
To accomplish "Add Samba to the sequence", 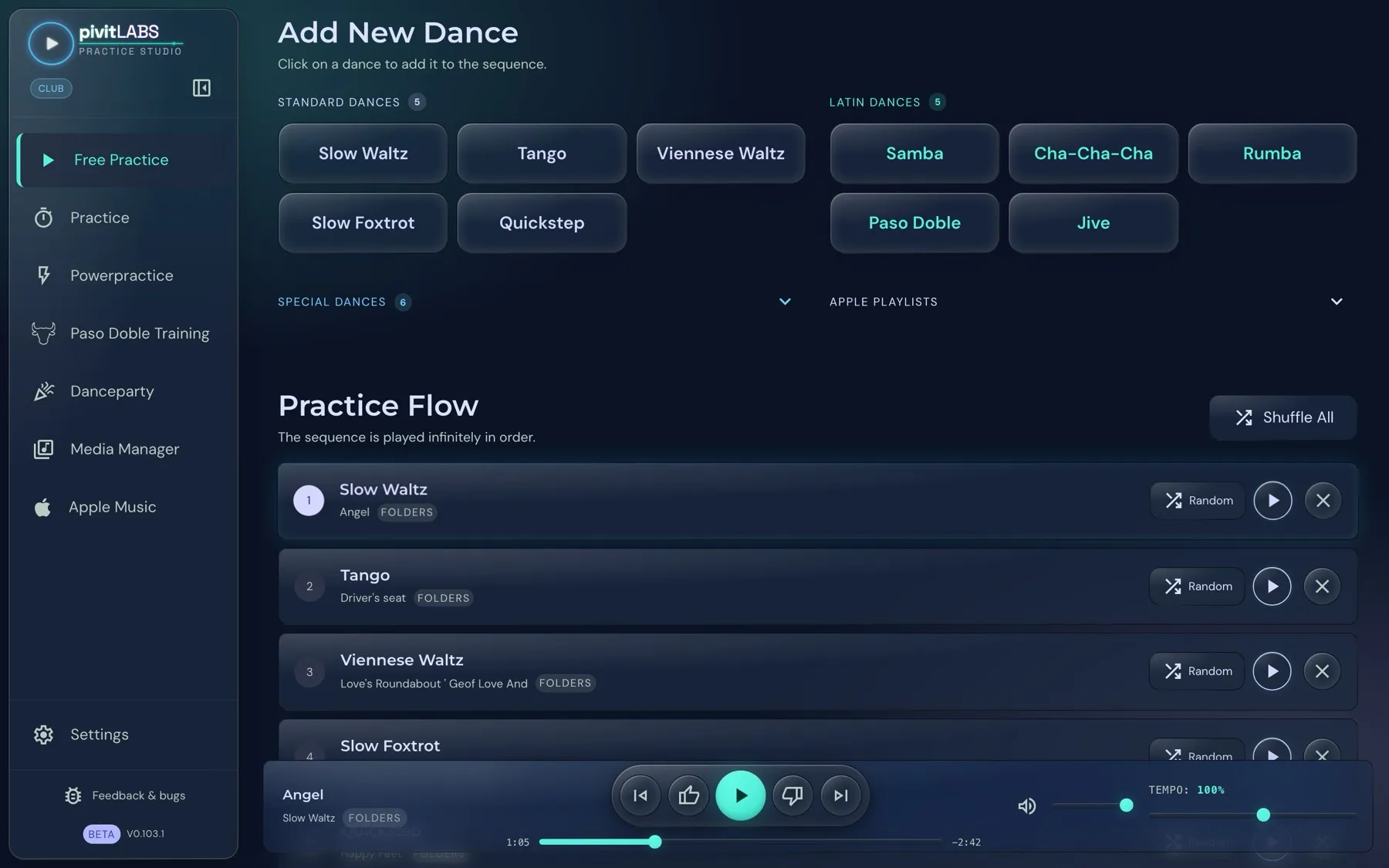I will coord(914,154).
